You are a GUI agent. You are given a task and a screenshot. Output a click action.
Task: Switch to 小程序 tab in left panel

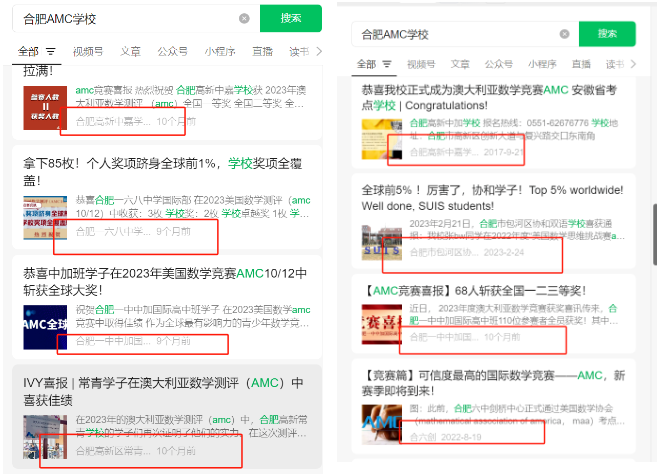(220, 52)
